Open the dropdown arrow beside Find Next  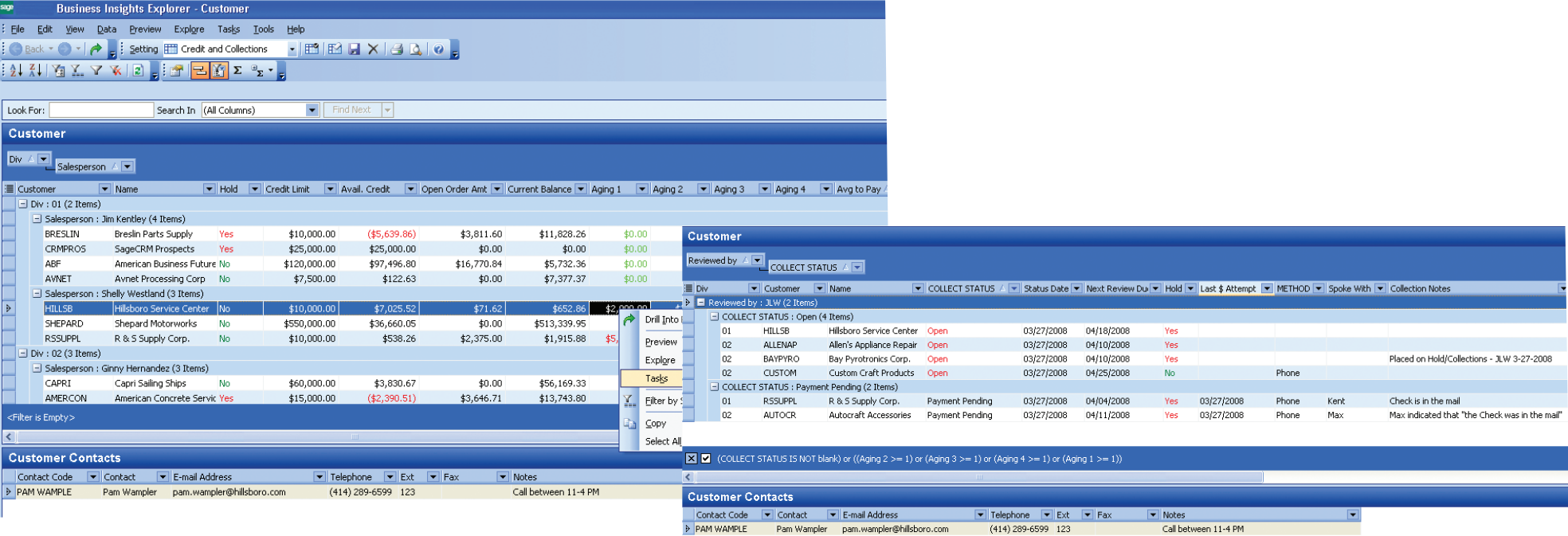point(387,110)
